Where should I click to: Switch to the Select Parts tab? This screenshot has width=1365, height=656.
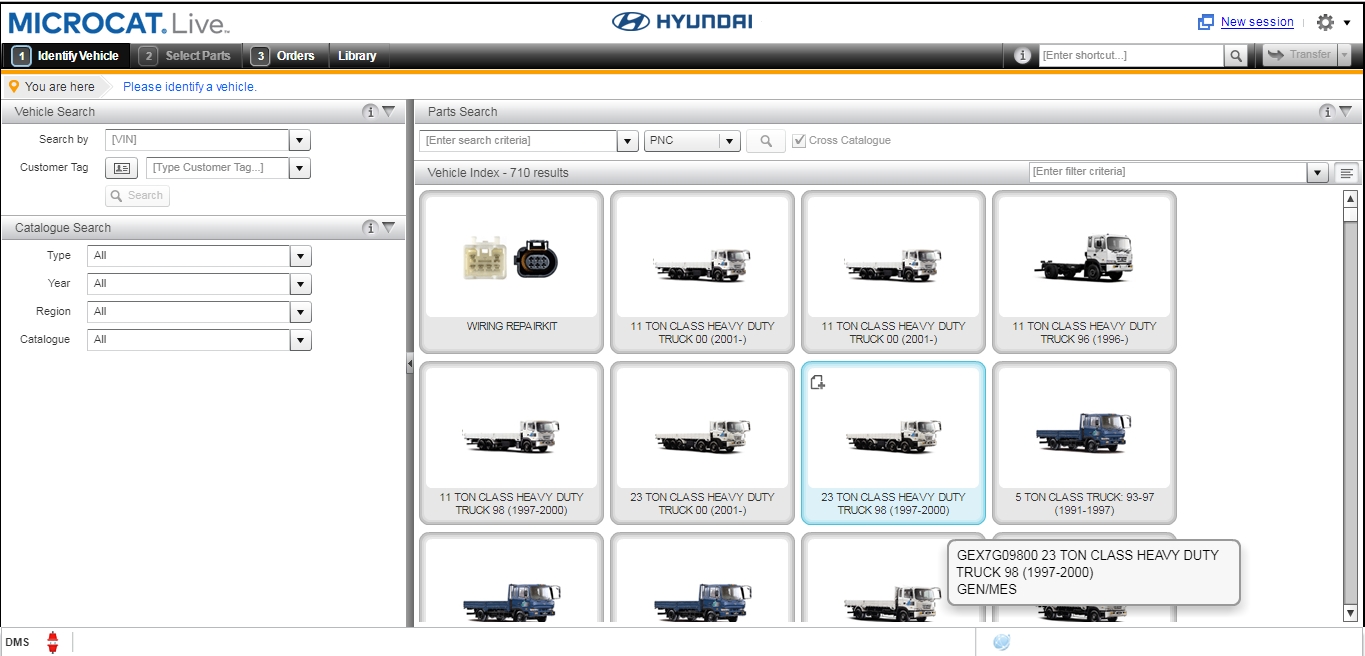click(x=186, y=56)
